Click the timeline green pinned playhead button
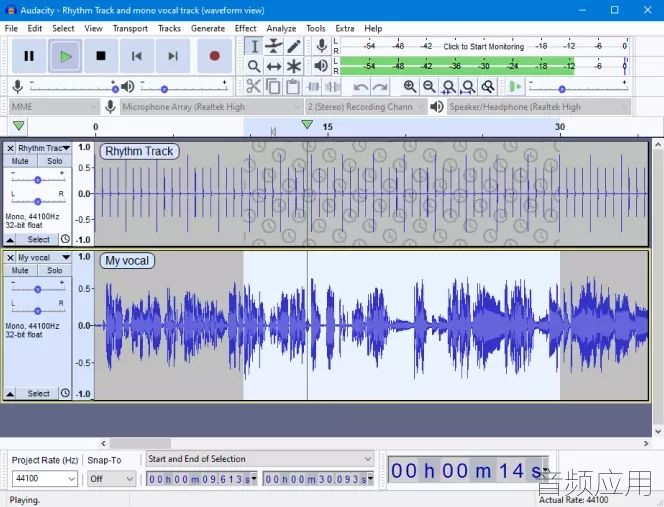This screenshot has width=664, height=507. tap(19, 126)
